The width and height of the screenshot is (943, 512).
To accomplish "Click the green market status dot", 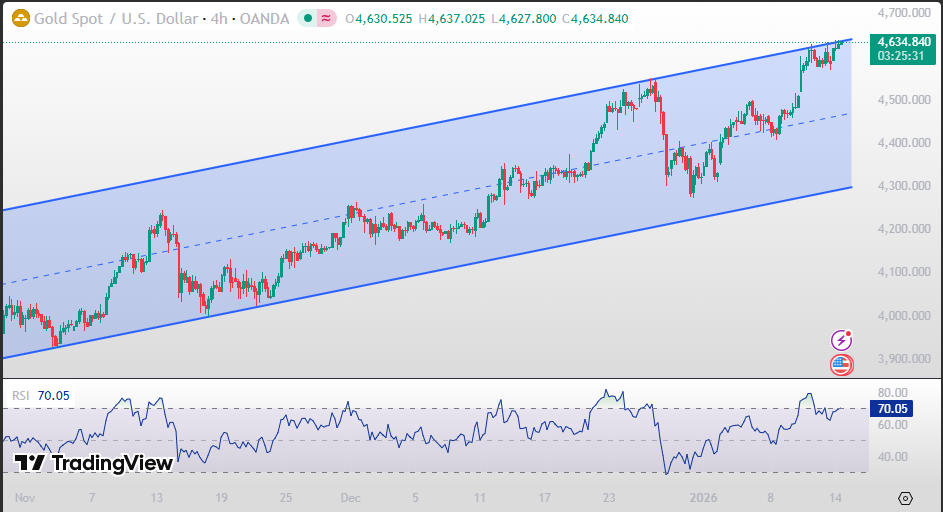I will pyautogui.click(x=305, y=18).
